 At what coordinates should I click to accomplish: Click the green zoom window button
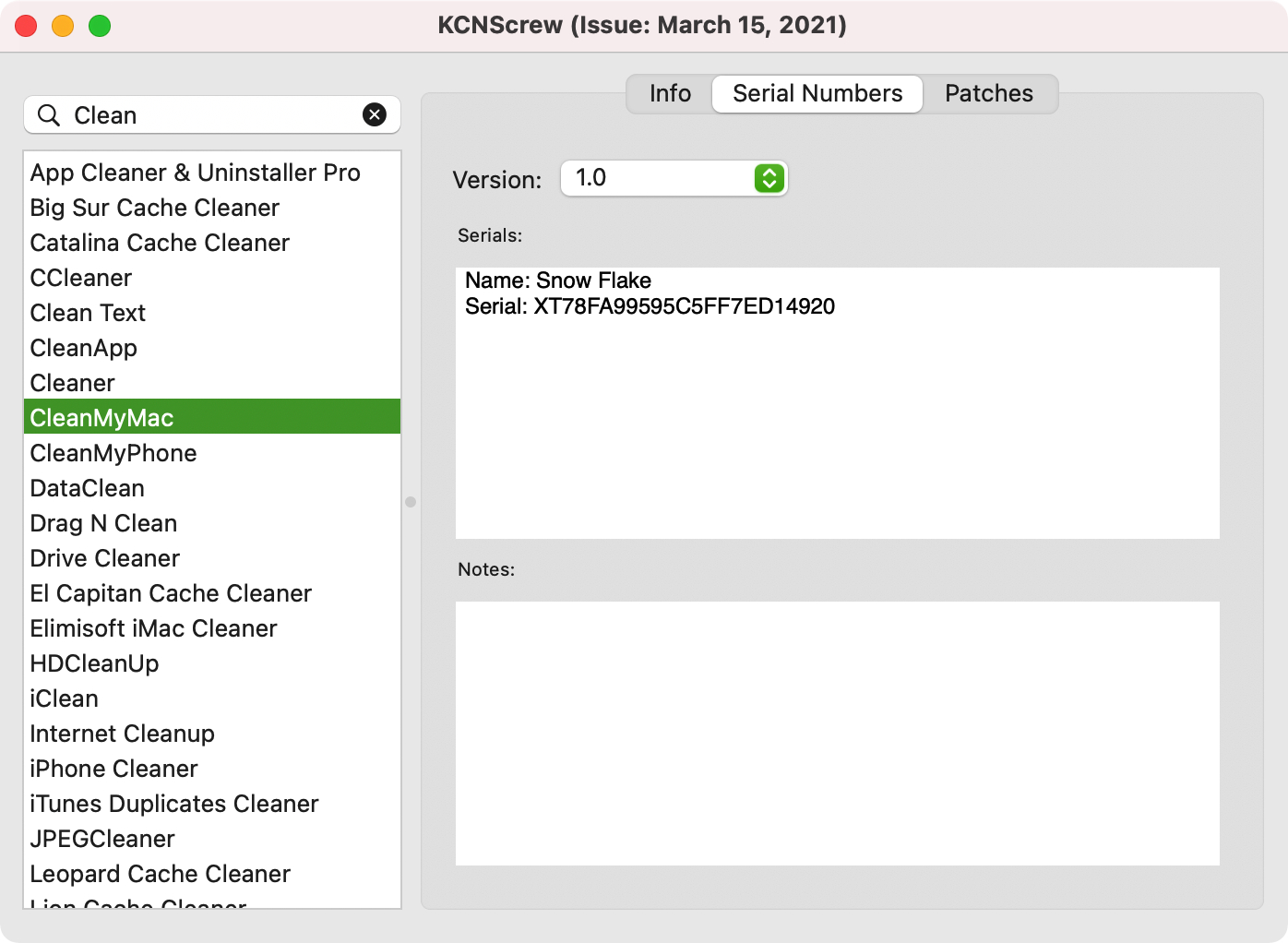click(100, 26)
